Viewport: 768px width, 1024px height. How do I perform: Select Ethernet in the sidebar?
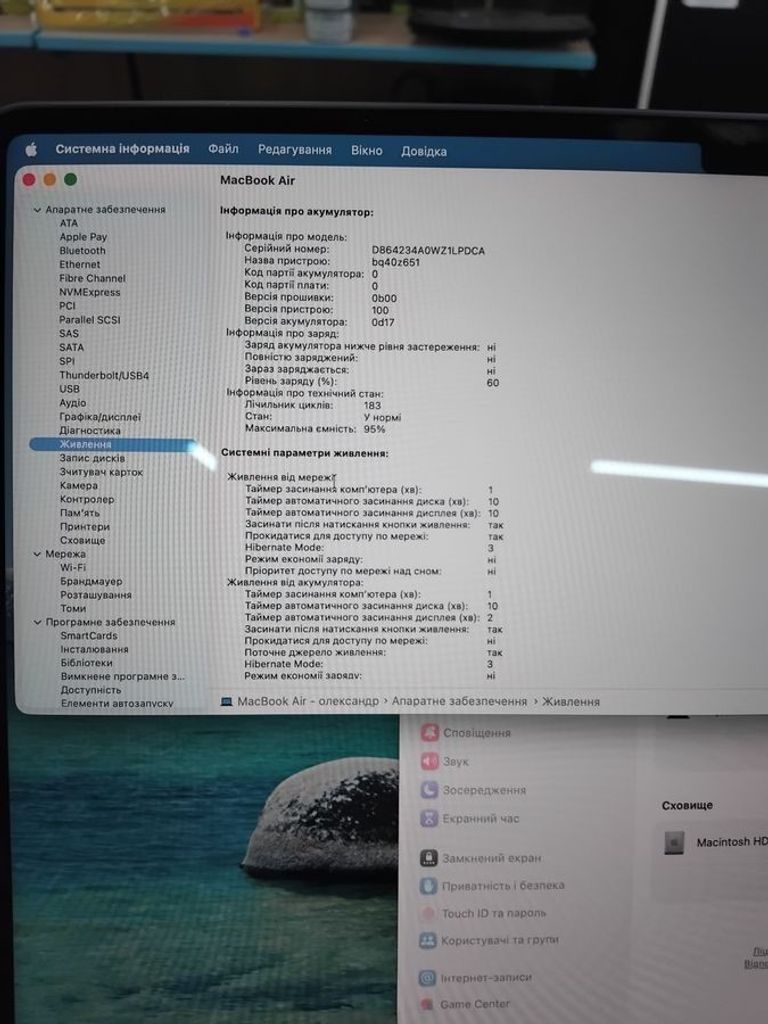(x=80, y=264)
